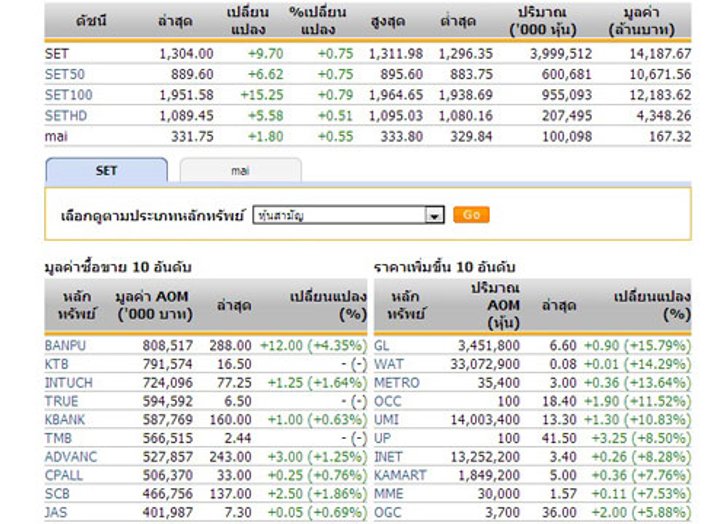Click OGC last price 36.00

pos(559,513)
